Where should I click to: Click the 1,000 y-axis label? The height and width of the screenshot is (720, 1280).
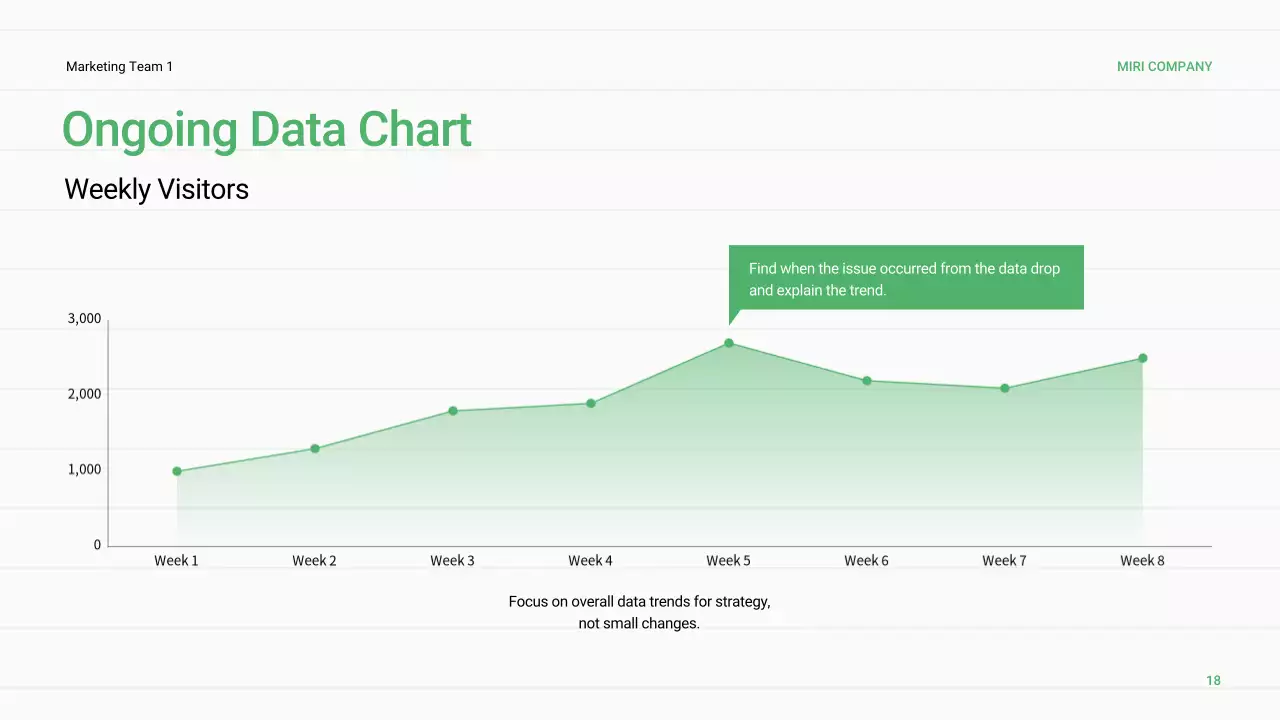click(84, 469)
